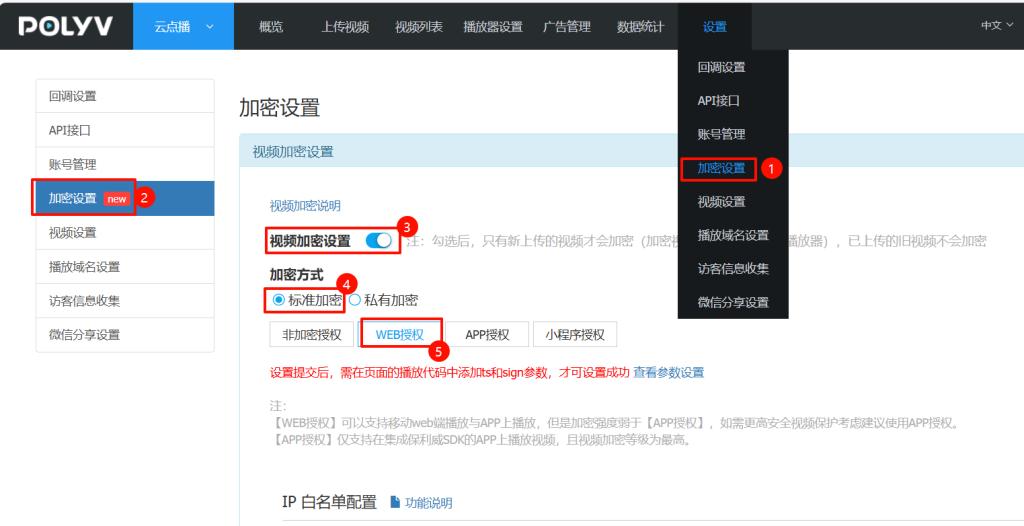Go to 数据统计 in top navigation
This screenshot has width=1024, height=526.
pos(640,27)
